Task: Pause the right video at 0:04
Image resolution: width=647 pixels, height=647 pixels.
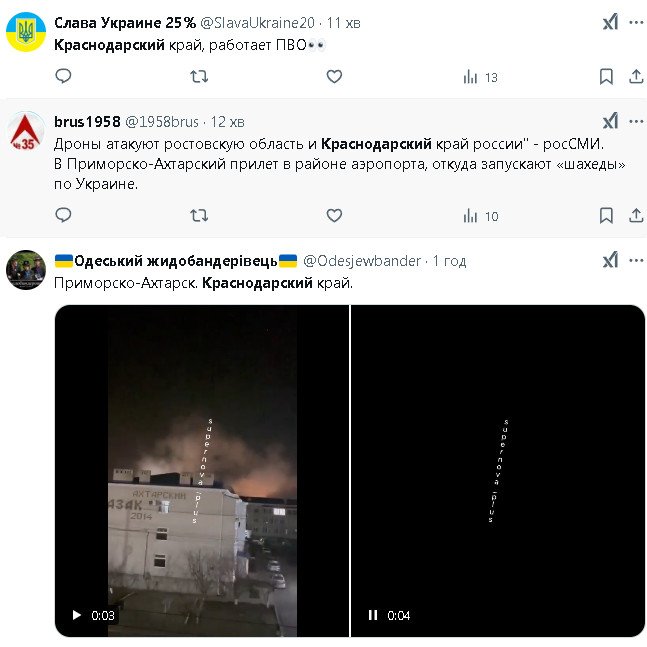Action: [373, 615]
